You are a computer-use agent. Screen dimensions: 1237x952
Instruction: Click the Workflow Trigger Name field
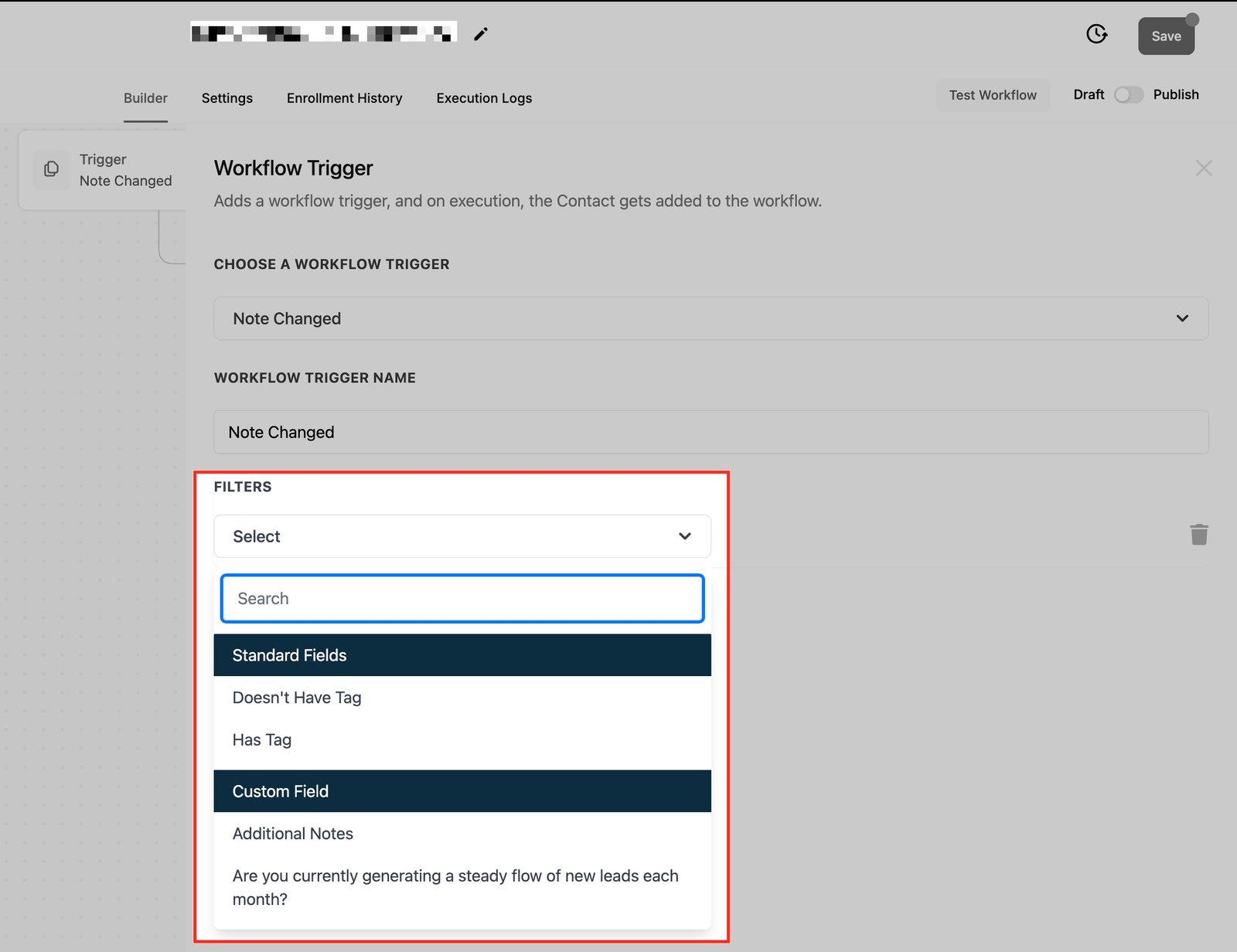tap(711, 433)
